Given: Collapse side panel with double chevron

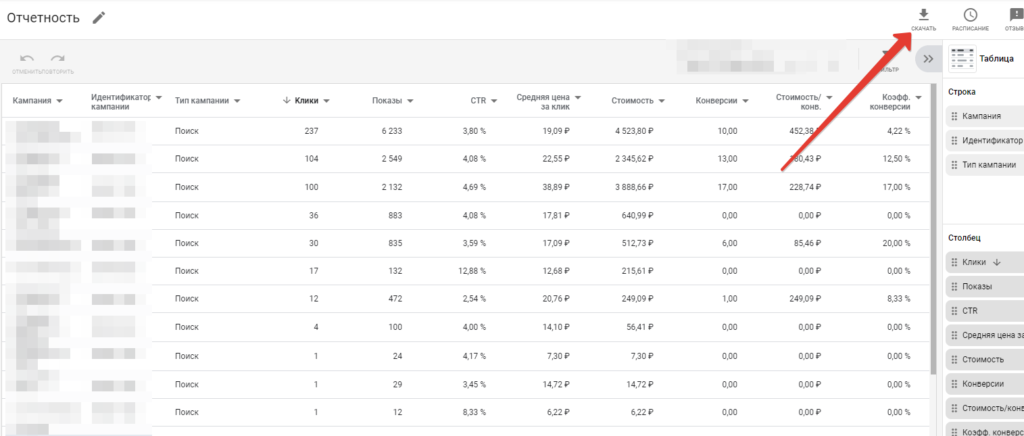Looking at the screenshot, I should (928, 59).
